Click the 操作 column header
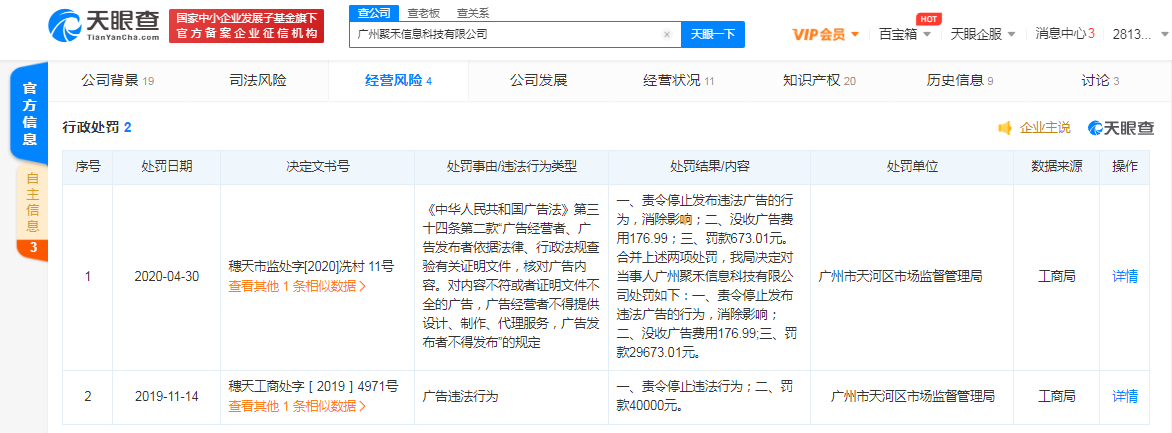The height and width of the screenshot is (433, 1172). [x=1125, y=167]
